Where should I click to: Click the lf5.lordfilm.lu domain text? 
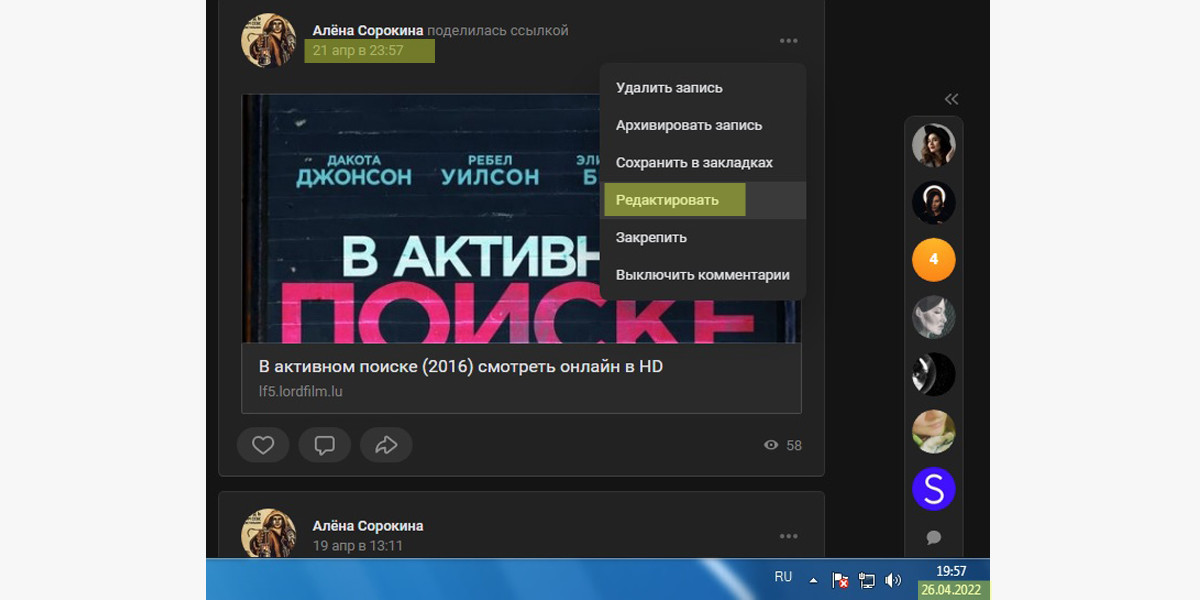pyautogui.click(x=301, y=391)
